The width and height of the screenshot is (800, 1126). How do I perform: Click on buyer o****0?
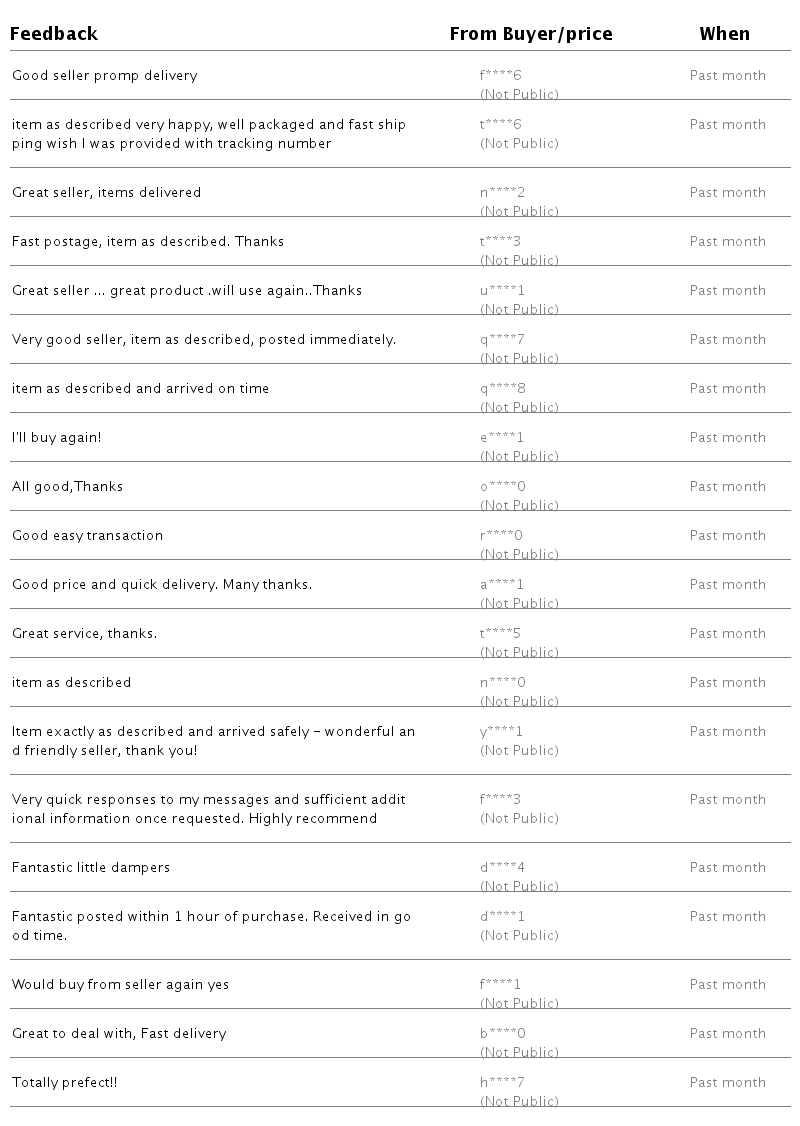[502, 487]
